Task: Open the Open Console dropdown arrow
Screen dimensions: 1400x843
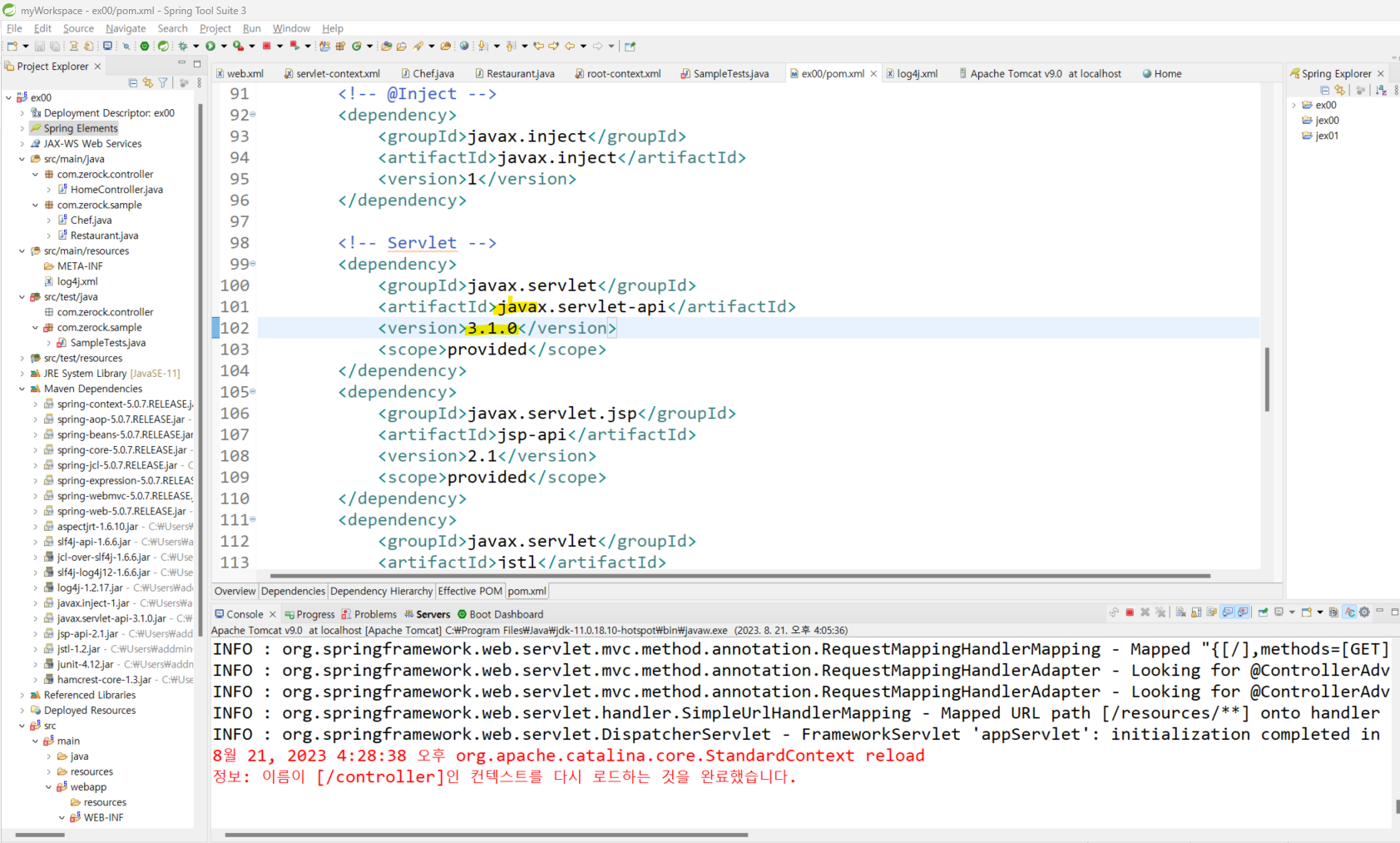Action: [1320, 612]
